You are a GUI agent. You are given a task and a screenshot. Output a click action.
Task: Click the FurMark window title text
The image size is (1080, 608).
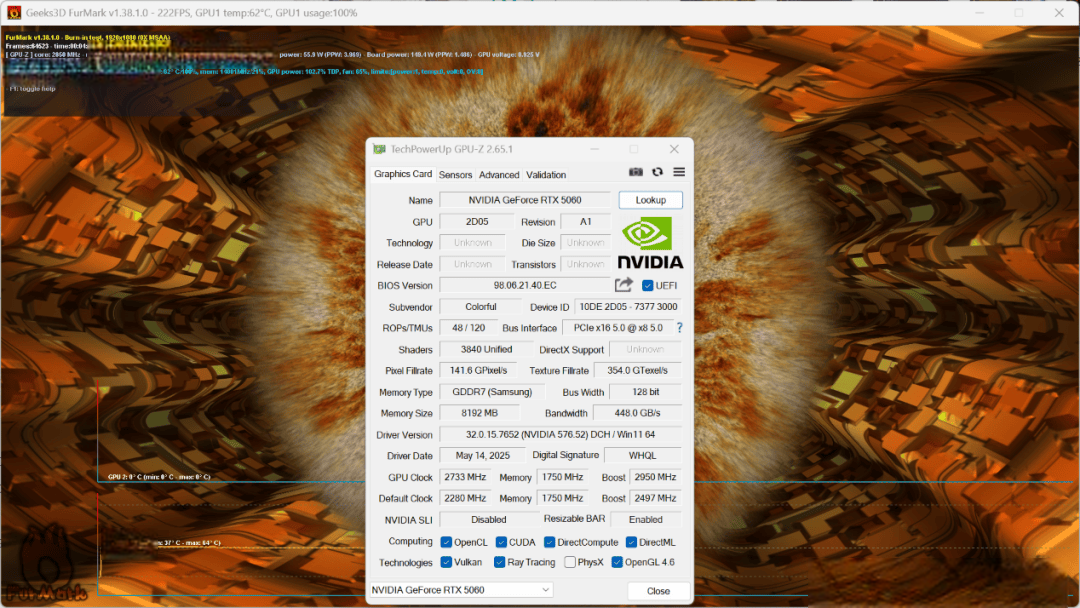coord(191,13)
